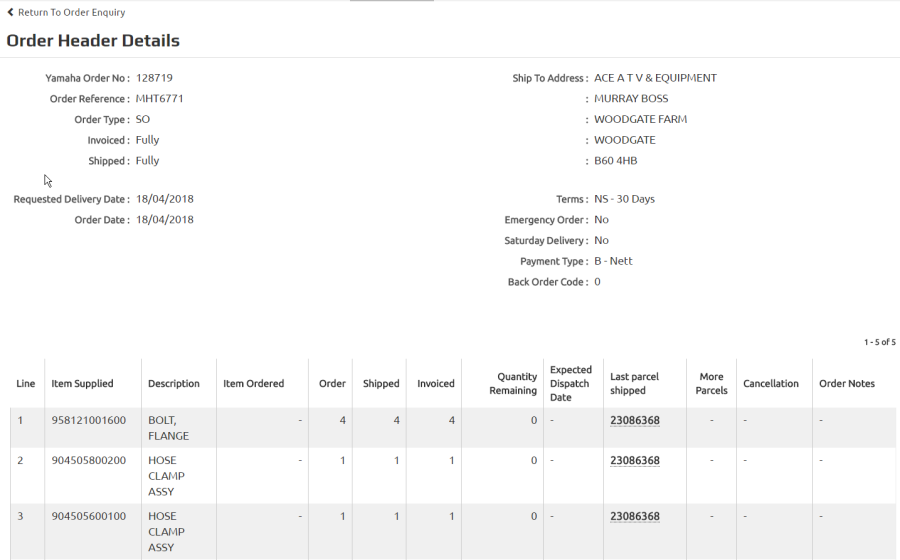Click the Order Date value 18/04/2018

[165, 220]
